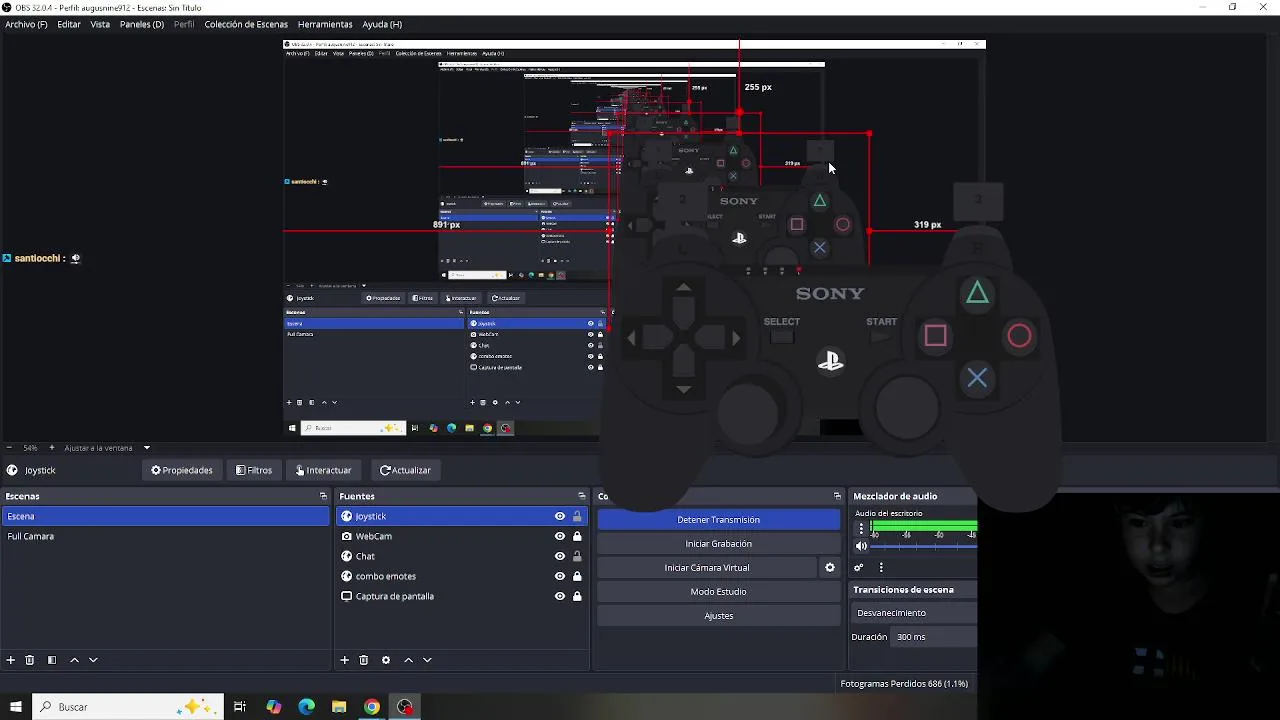Image resolution: width=1280 pixels, height=720 pixels.
Task: Select Full Camara scene
Action: [165, 536]
